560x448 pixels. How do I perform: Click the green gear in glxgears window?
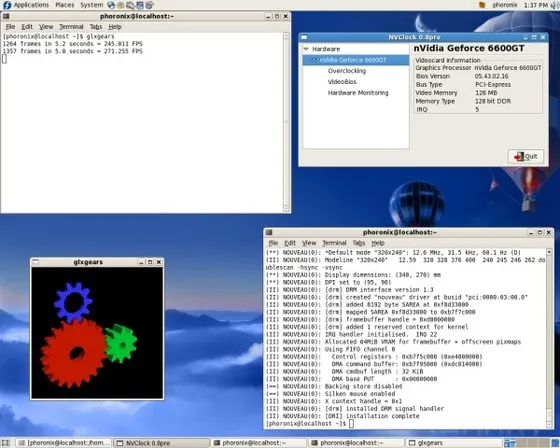121,344
